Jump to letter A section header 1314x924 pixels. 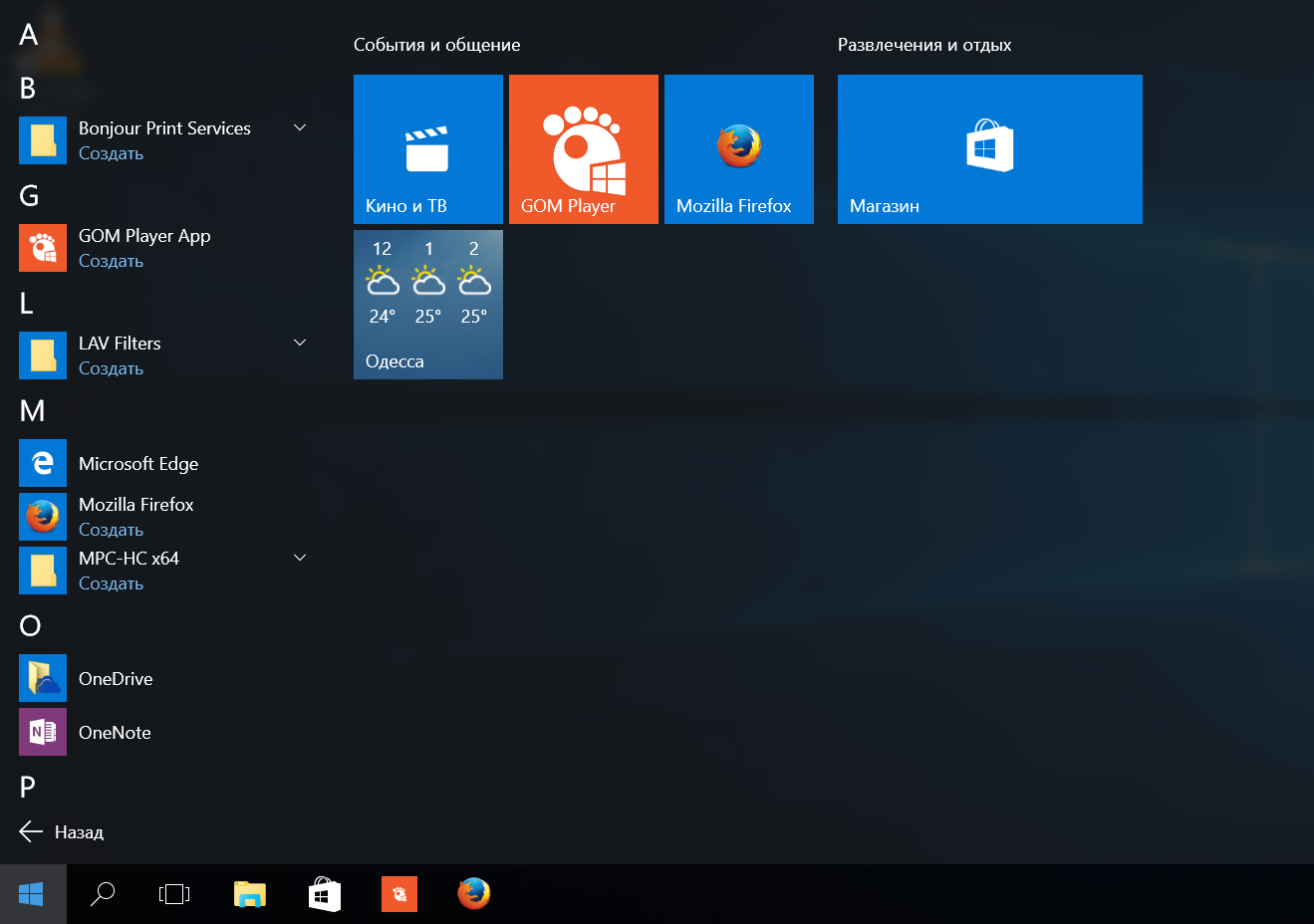point(29,35)
